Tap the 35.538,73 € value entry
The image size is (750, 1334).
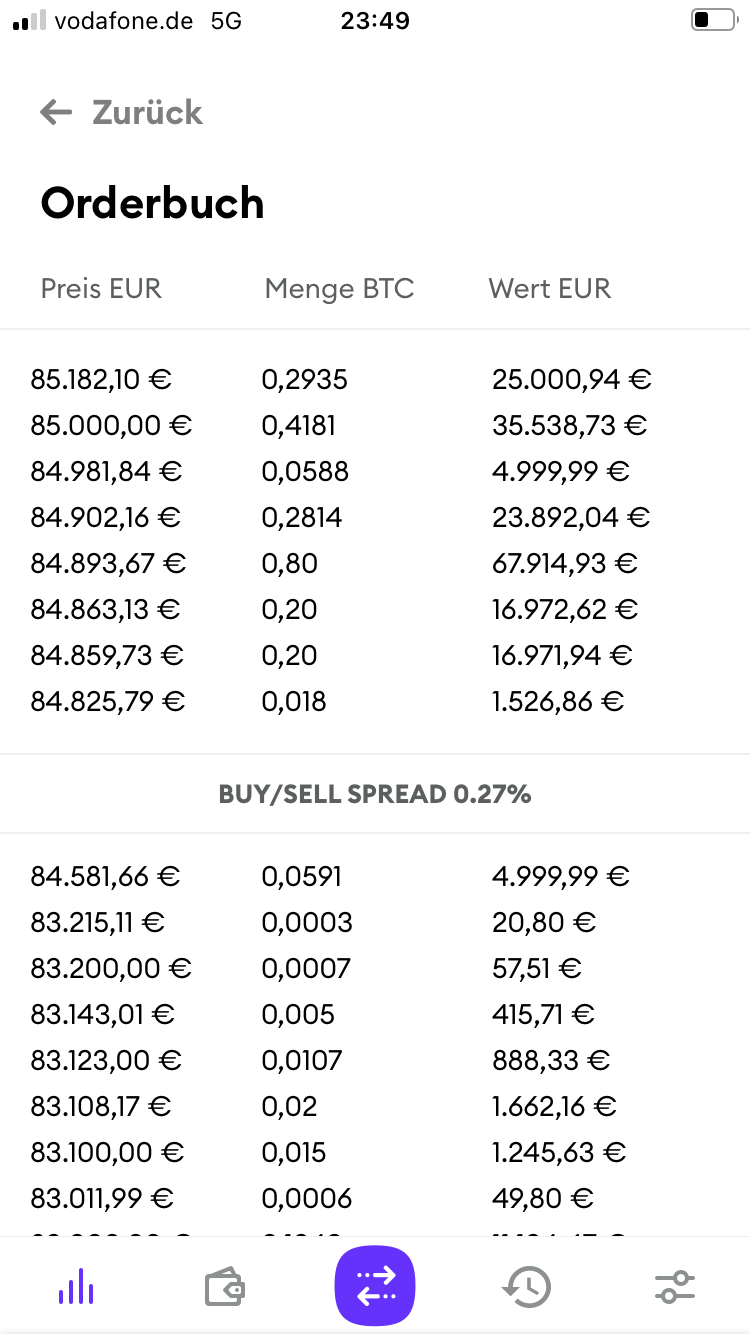pyautogui.click(x=569, y=426)
